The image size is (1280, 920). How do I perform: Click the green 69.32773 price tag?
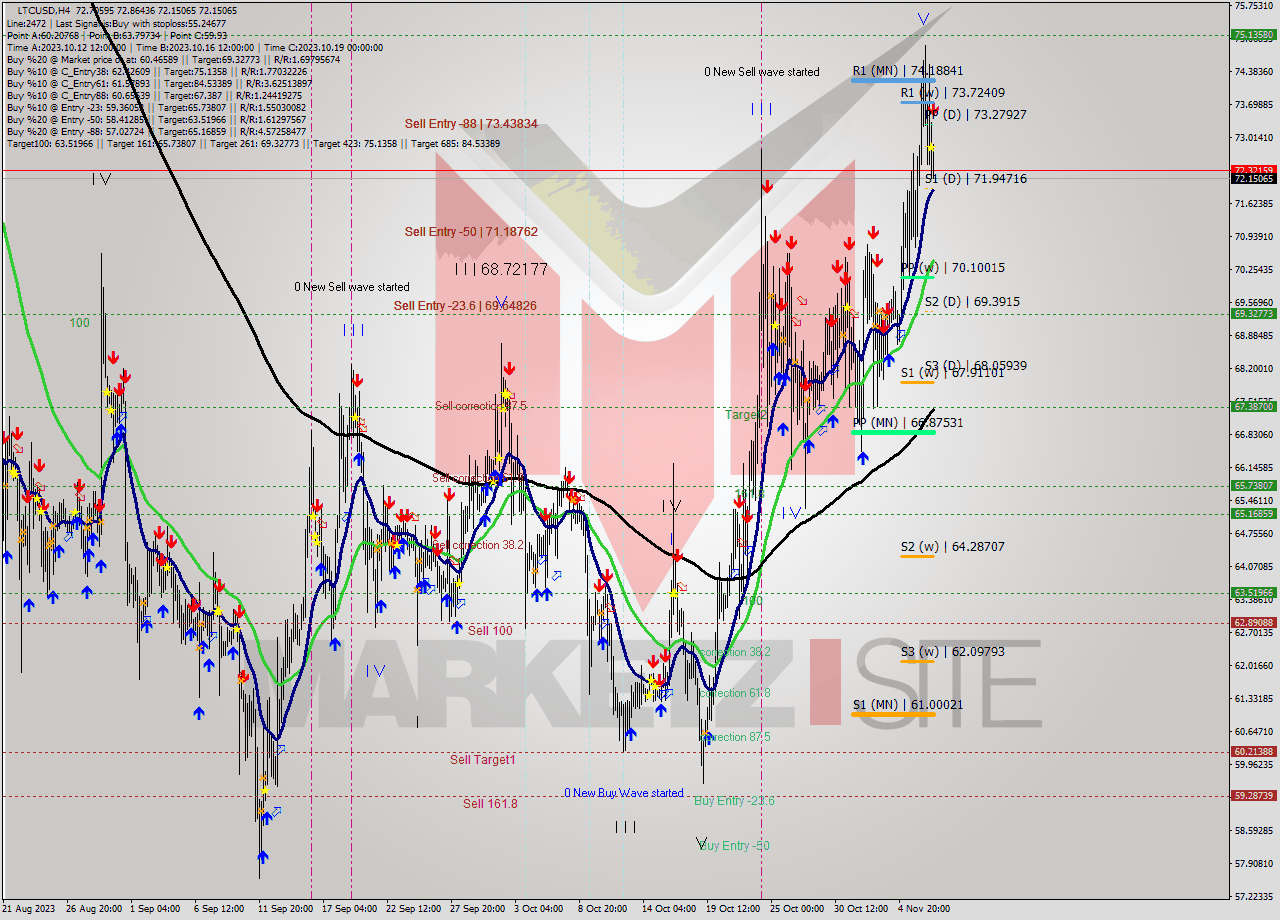click(x=1253, y=313)
